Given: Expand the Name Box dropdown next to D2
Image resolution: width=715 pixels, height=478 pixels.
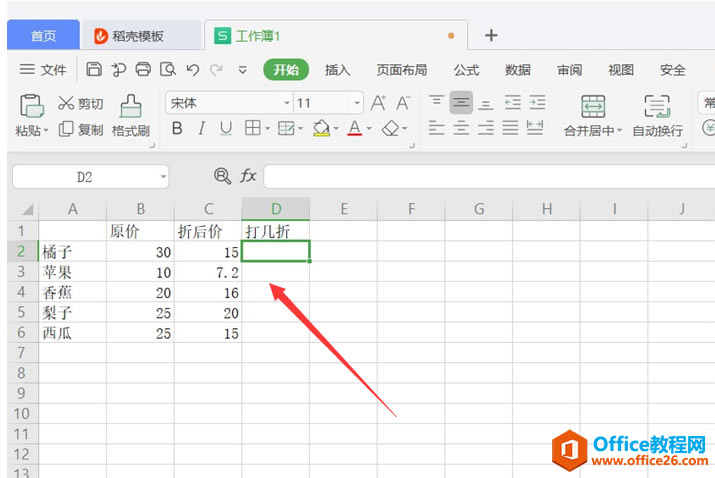Looking at the screenshot, I should (163, 177).
